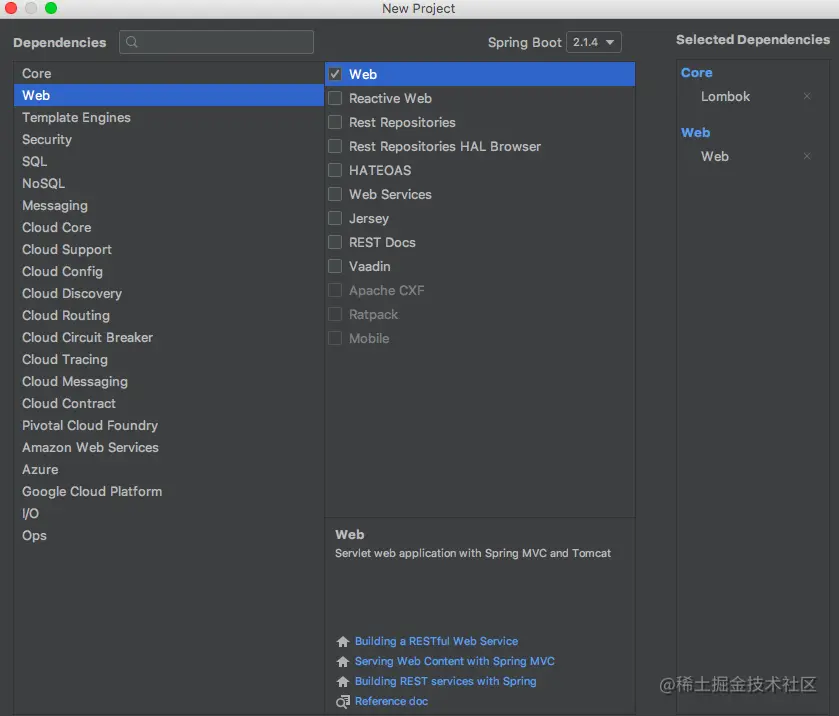Open the Spring Boot version dropdown
The image size is (839, 716).
(x=594, y=42)
